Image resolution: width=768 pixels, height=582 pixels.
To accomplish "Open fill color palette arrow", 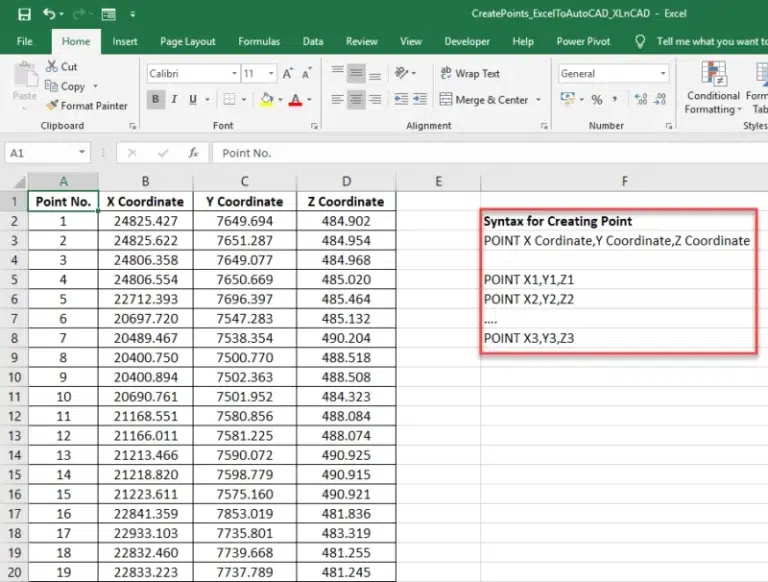I will (x=281, y=100).
